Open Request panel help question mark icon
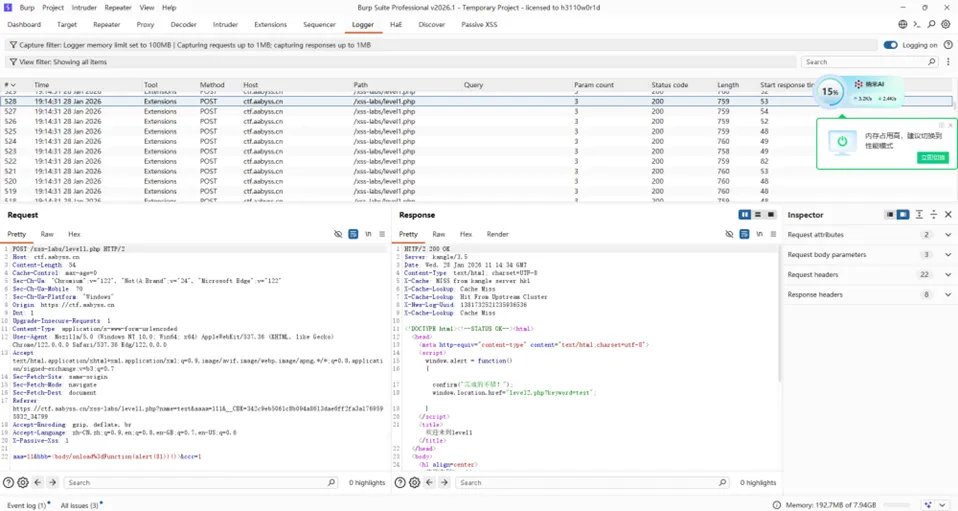This screenshot has width=958, height=511. (8, 482)
